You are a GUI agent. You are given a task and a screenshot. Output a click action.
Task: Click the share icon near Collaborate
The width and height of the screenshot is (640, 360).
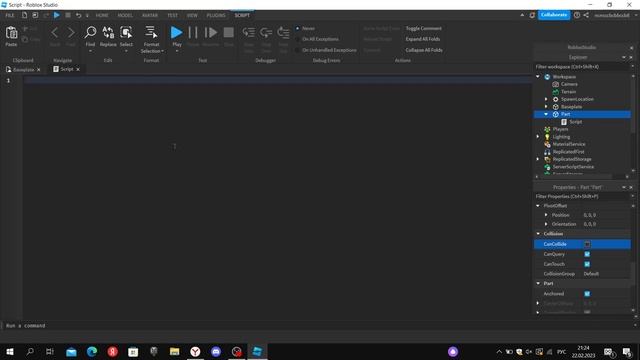586,15
